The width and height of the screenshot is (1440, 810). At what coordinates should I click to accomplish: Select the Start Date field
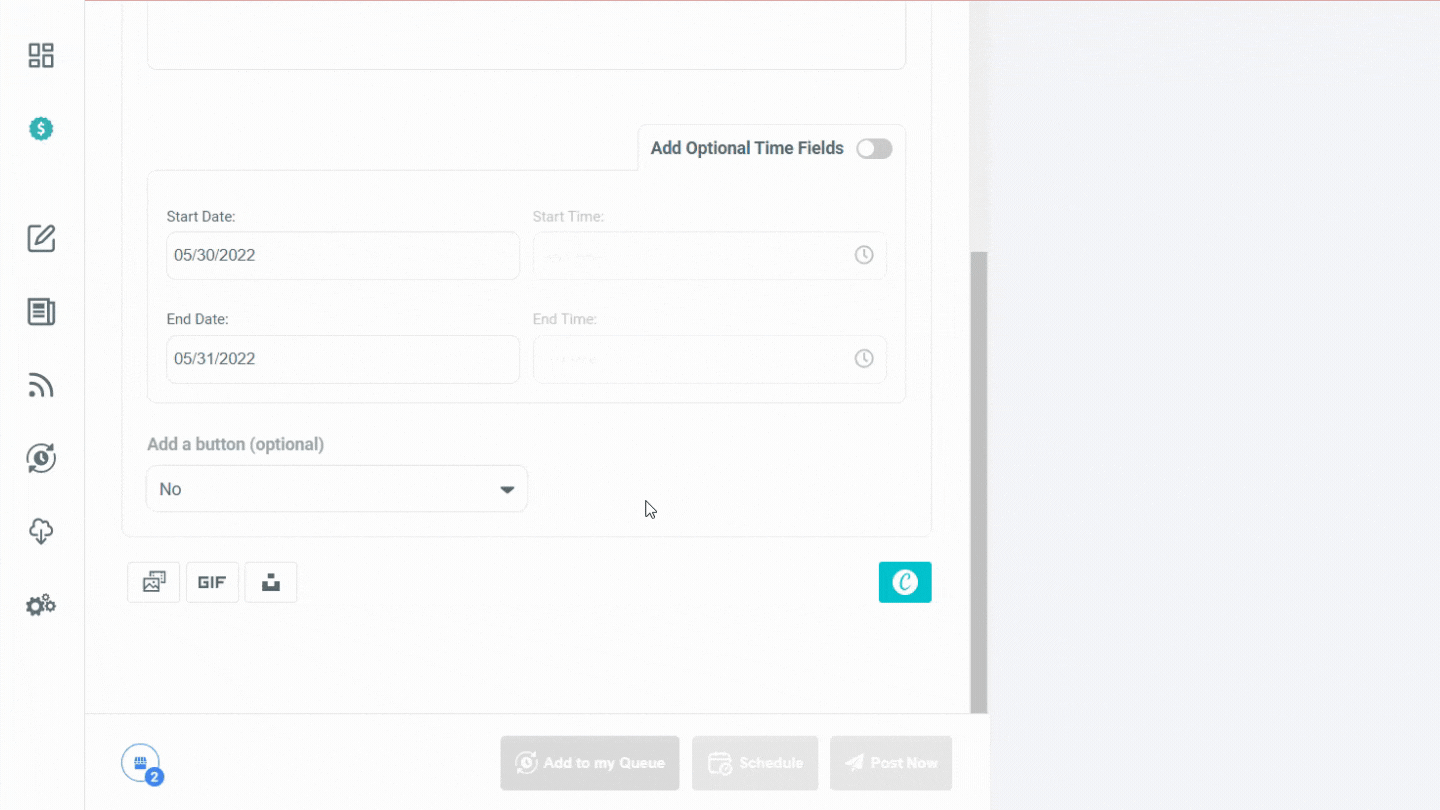point(342,255)
